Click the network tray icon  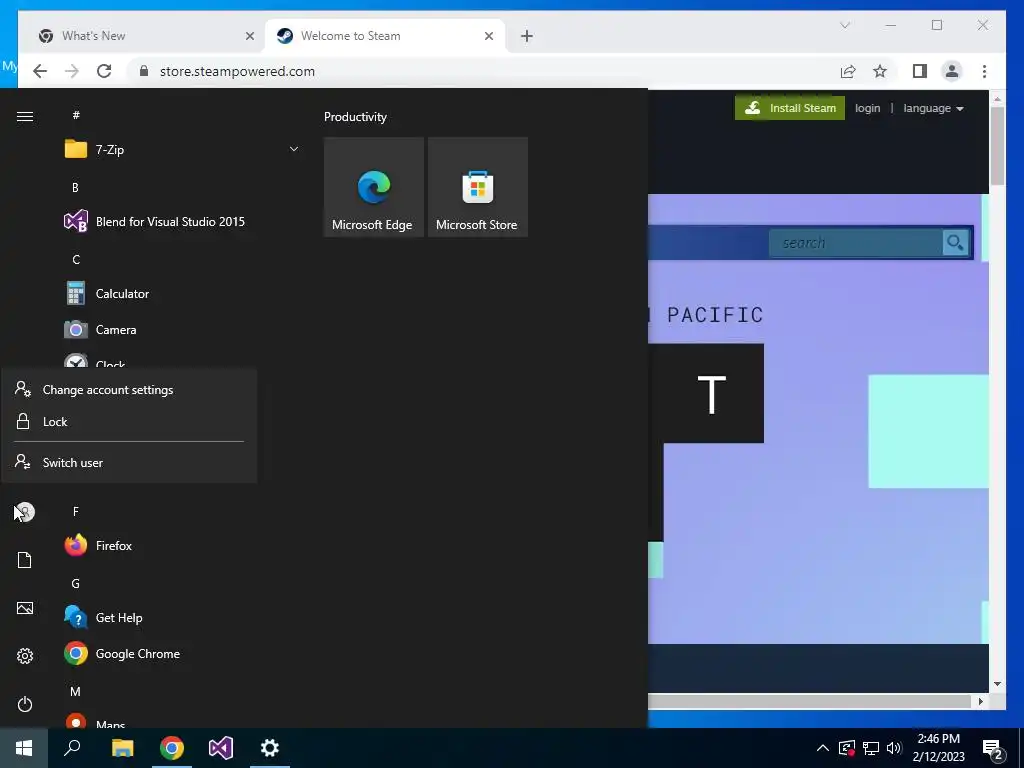(871, 748)
